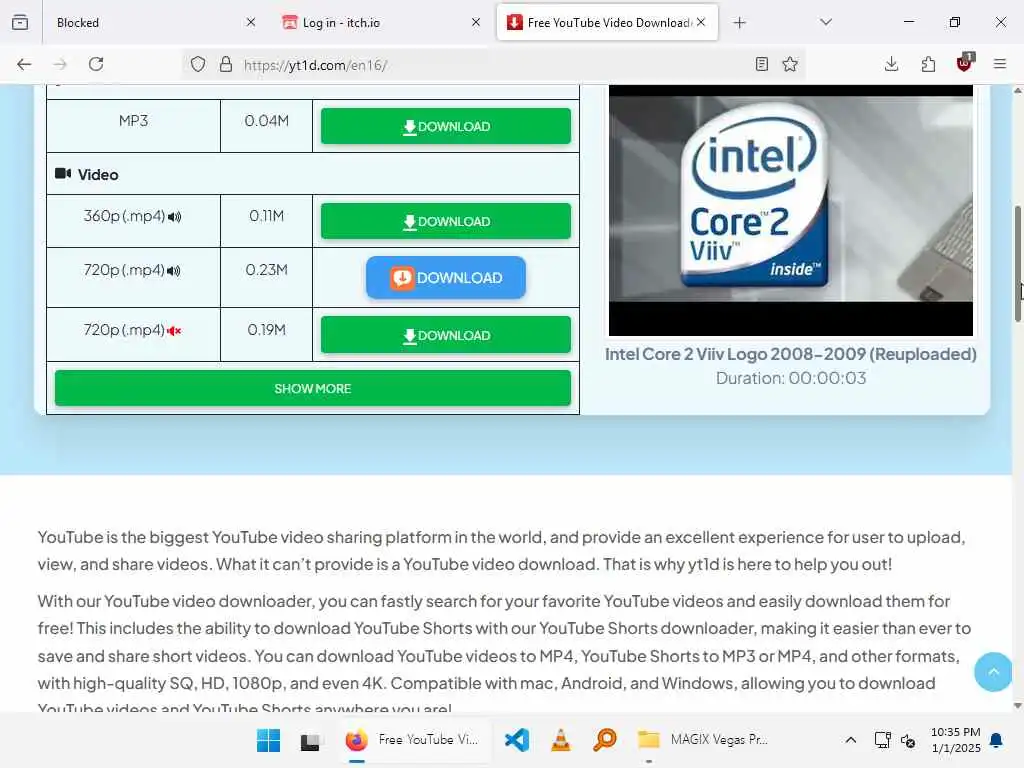
Task: Open VLC media player from taskbar
Action: point(560,740)
